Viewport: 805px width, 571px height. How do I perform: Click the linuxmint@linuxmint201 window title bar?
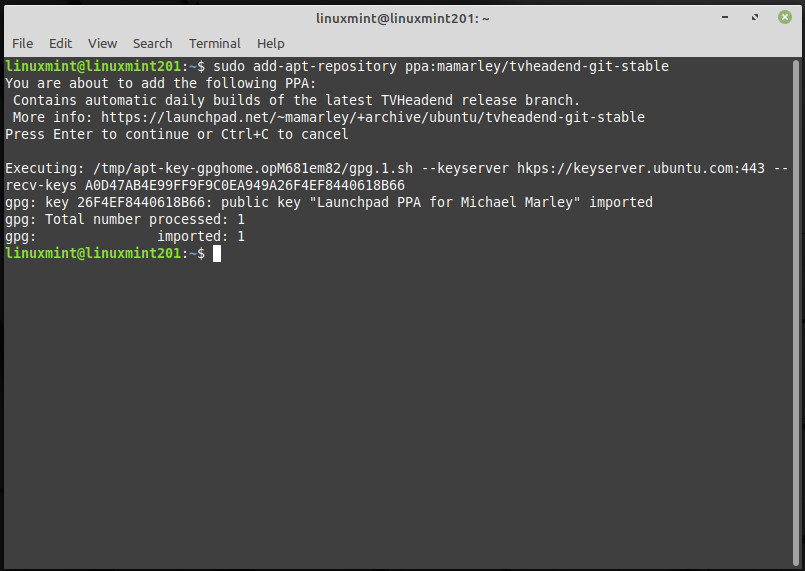coord(401,18)
